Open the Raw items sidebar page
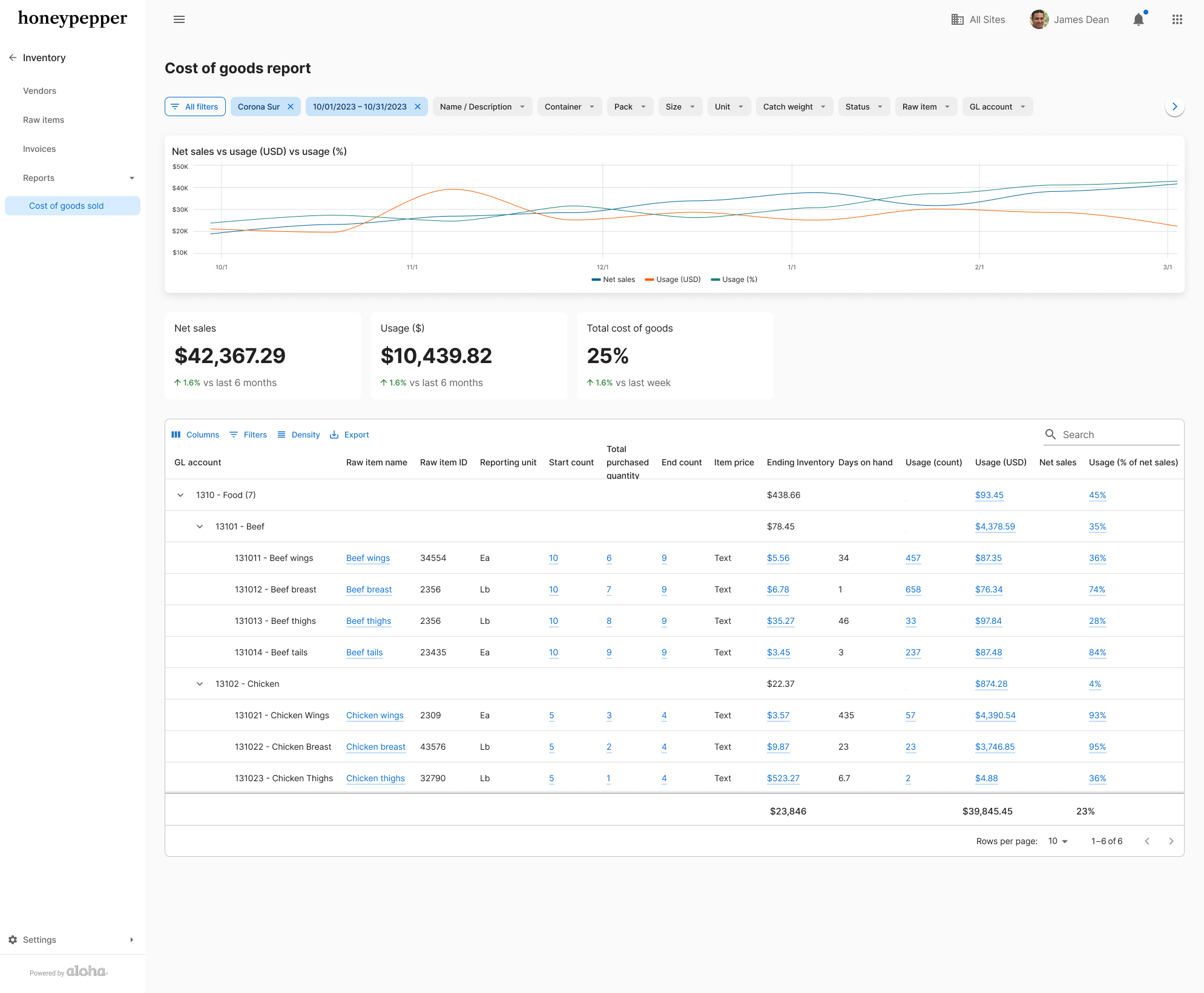 click(x=44, y=120)
